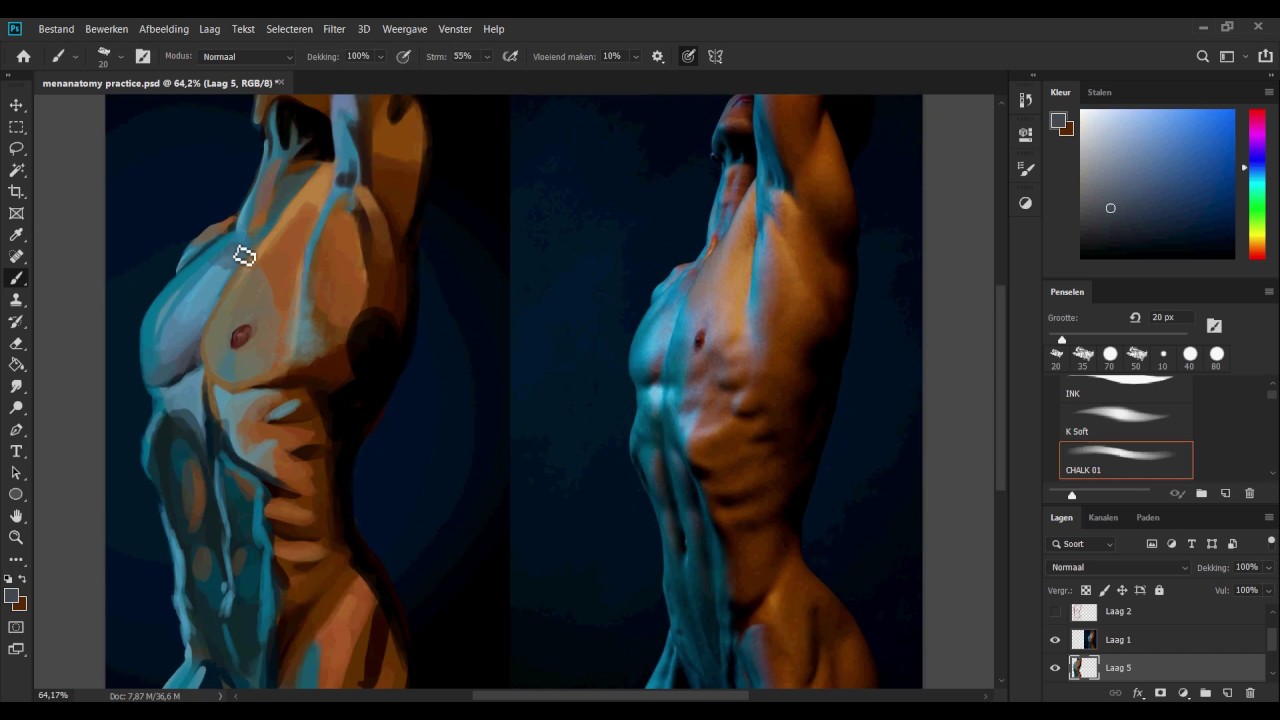Click the Home icon in options bar
This screenshot has height=720, width=1280.
23,57
